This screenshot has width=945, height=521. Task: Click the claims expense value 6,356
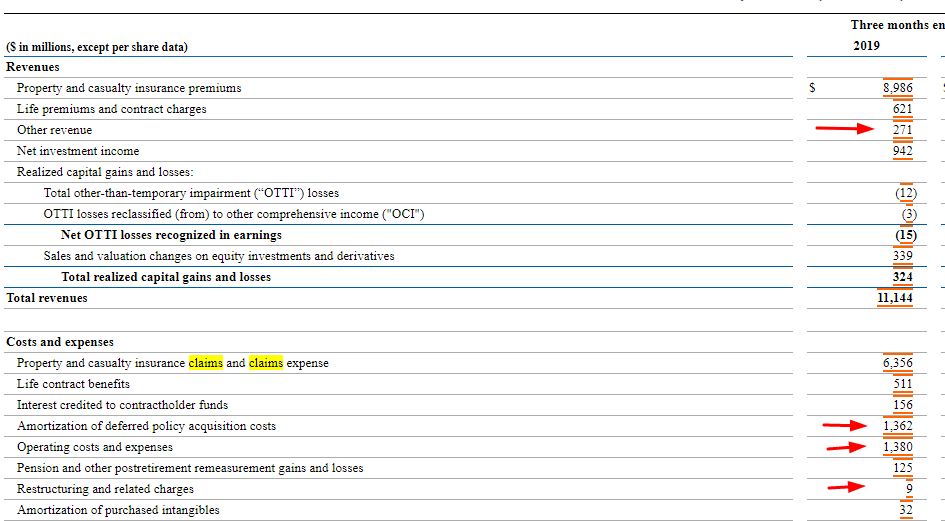pos(897,363)
